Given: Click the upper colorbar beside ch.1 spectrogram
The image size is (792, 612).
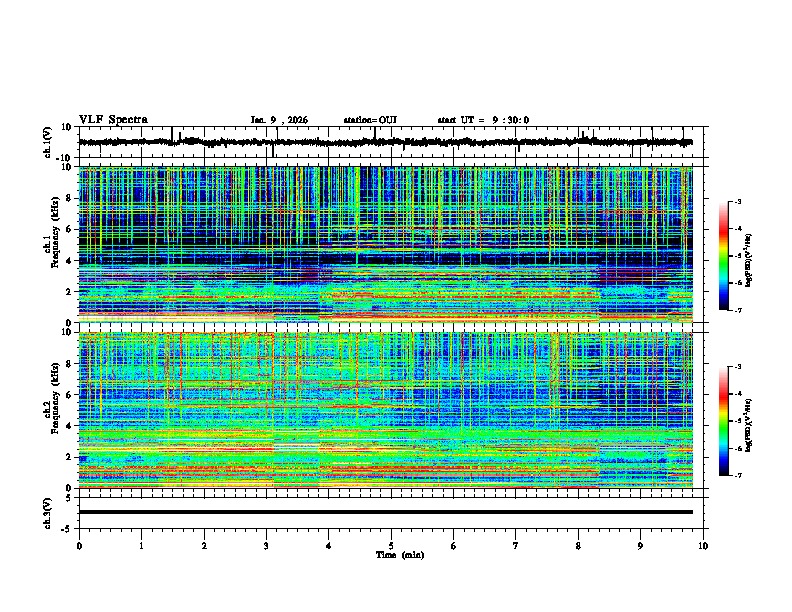Looking at the screenshot, I should (x=724, y=256).
